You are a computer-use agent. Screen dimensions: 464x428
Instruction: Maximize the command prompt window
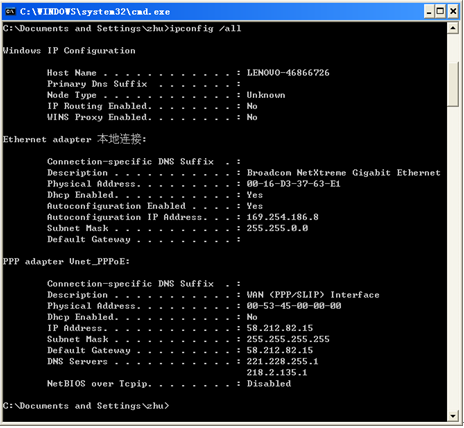(x=441, y=12)
